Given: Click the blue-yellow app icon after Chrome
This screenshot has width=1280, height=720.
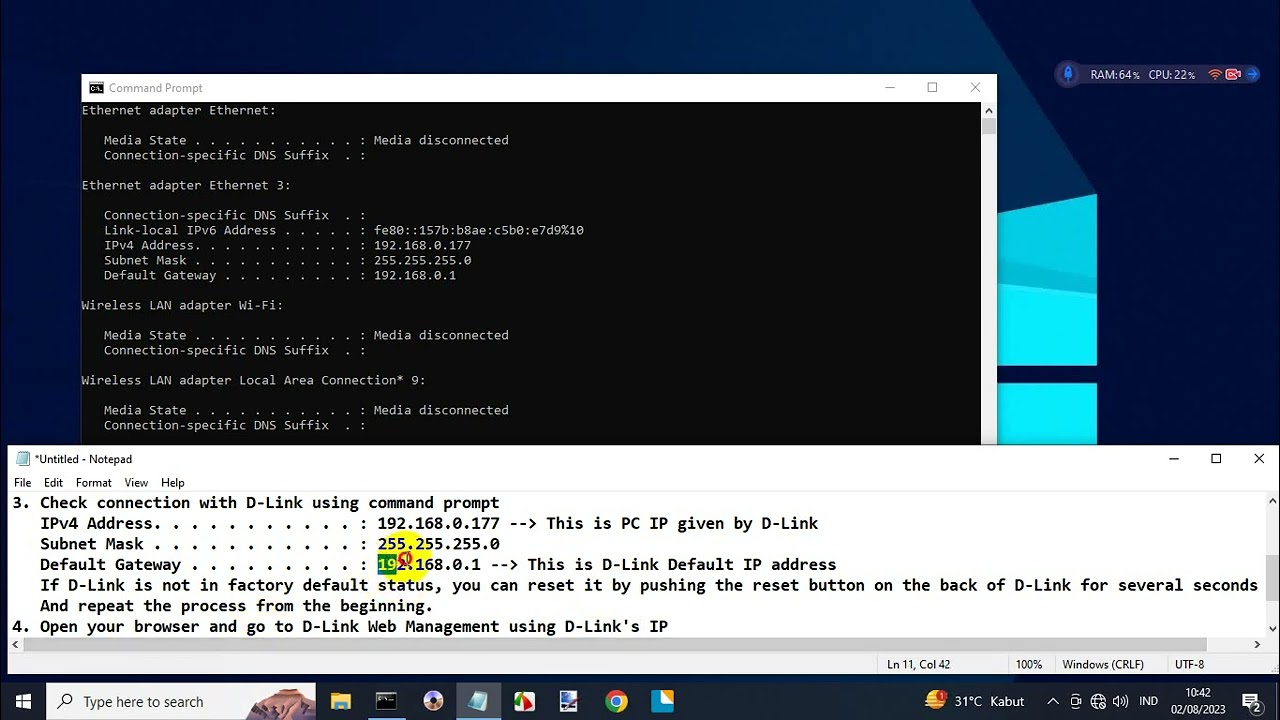Looking at the screenshot, I should pos(662,701).
